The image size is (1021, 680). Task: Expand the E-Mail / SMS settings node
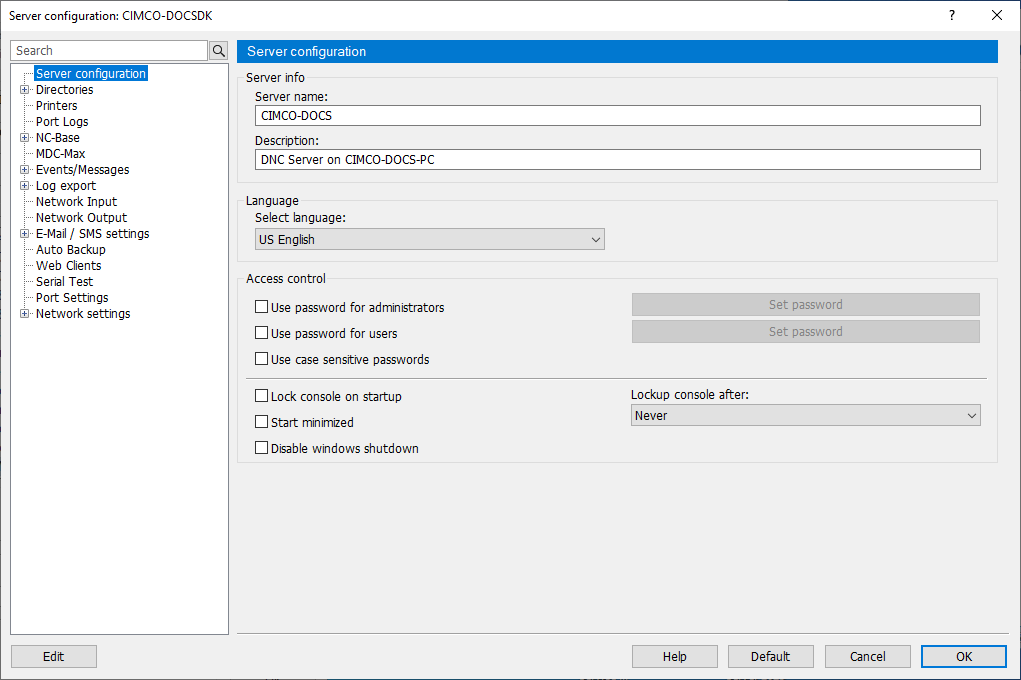(25, 233)
